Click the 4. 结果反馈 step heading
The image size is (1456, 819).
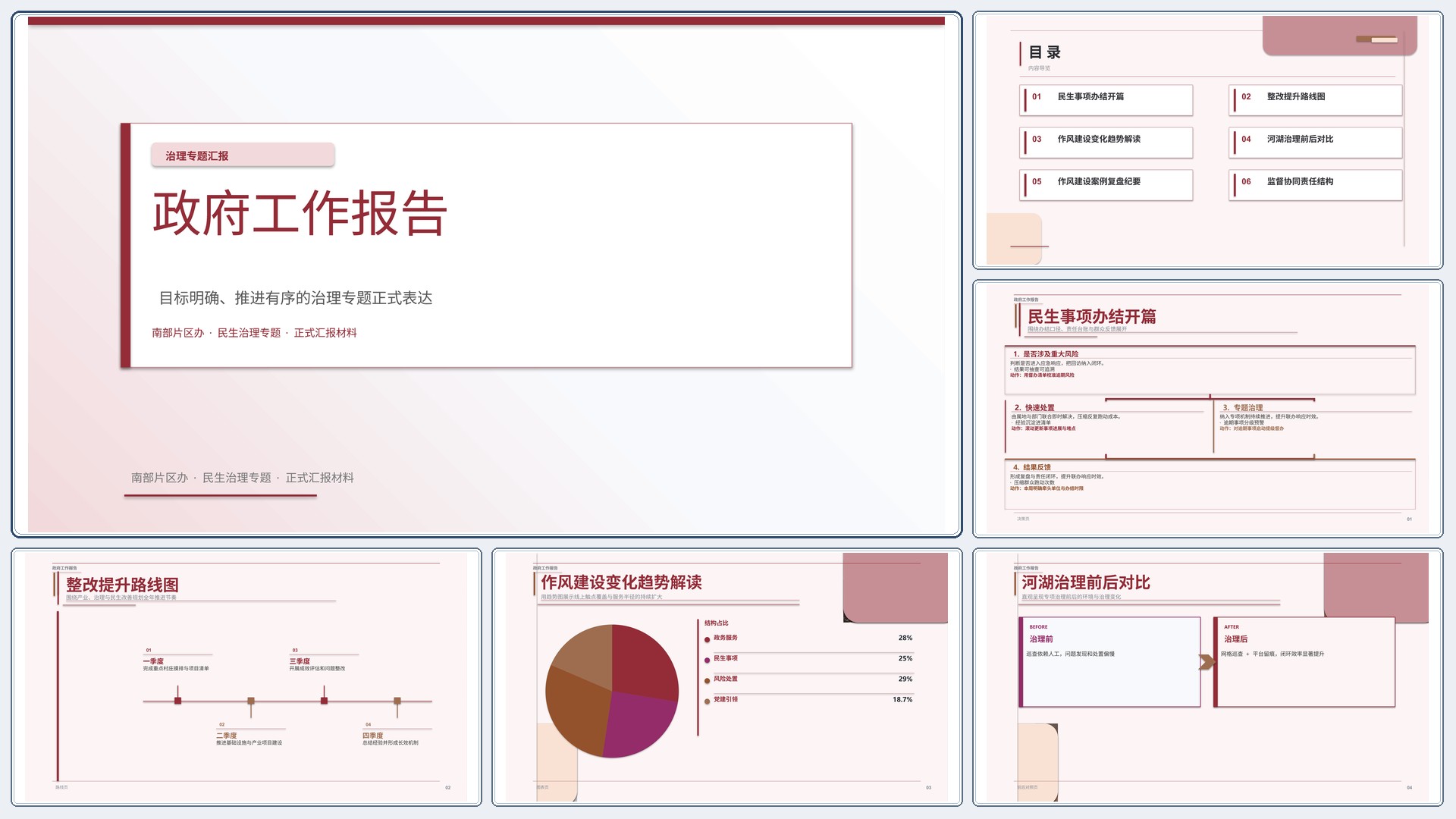(x=1032, y=467)
